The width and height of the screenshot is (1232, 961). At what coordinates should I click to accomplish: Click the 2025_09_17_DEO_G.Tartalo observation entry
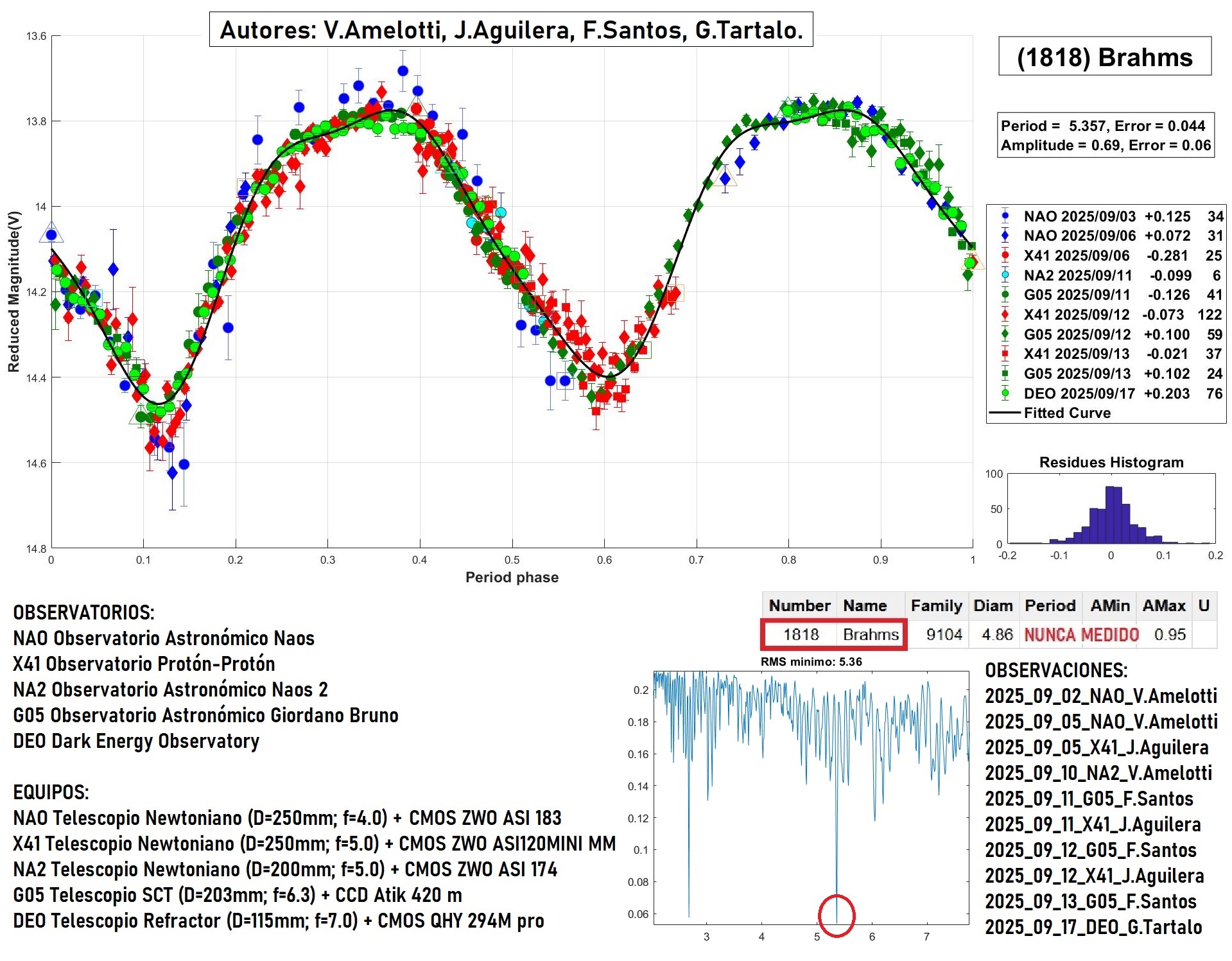(x=1093, y=927)
